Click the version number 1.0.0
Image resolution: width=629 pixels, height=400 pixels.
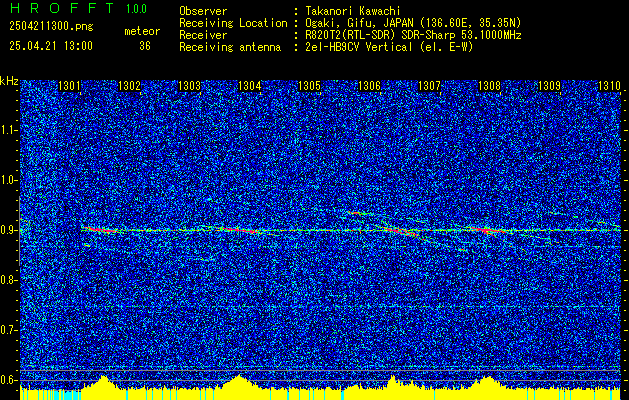136,9
